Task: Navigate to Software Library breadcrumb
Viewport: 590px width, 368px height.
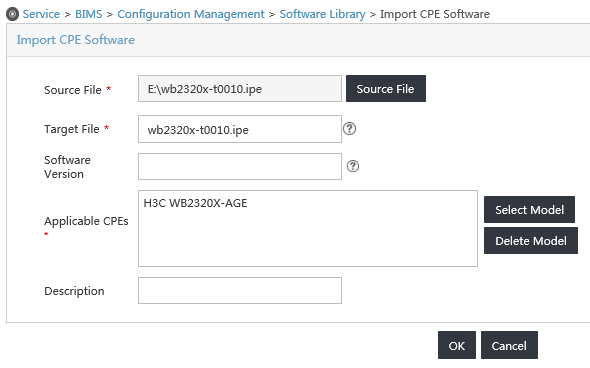Action: [x=322, y=14]
